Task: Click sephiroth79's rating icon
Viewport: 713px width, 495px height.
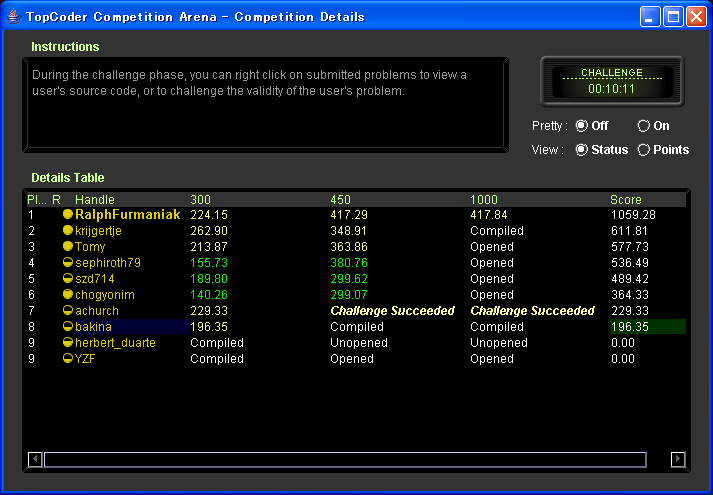Action: pyautogui.click(x=68, y=262)
